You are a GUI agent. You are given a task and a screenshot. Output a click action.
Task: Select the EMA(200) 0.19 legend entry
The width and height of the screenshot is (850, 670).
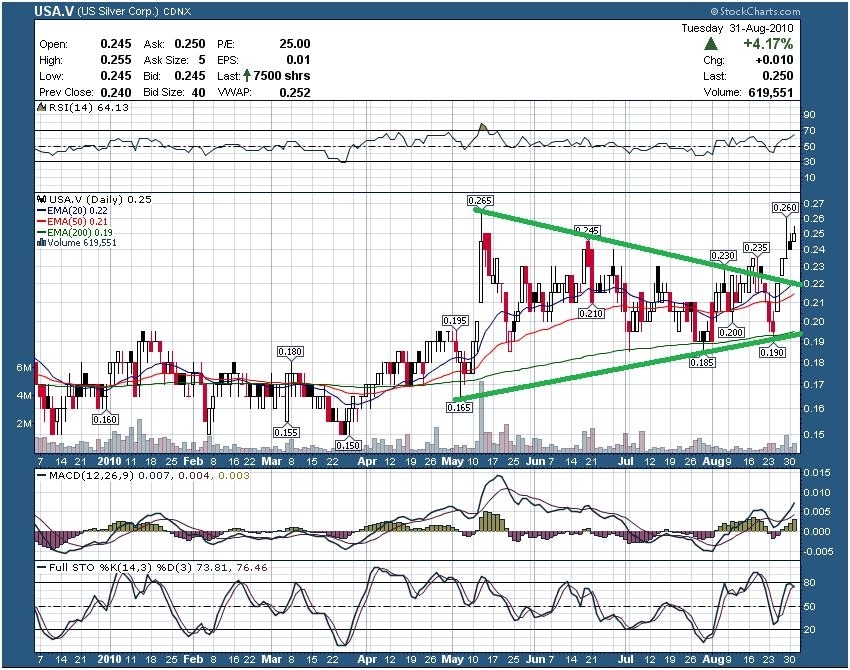tap(75, 233)
